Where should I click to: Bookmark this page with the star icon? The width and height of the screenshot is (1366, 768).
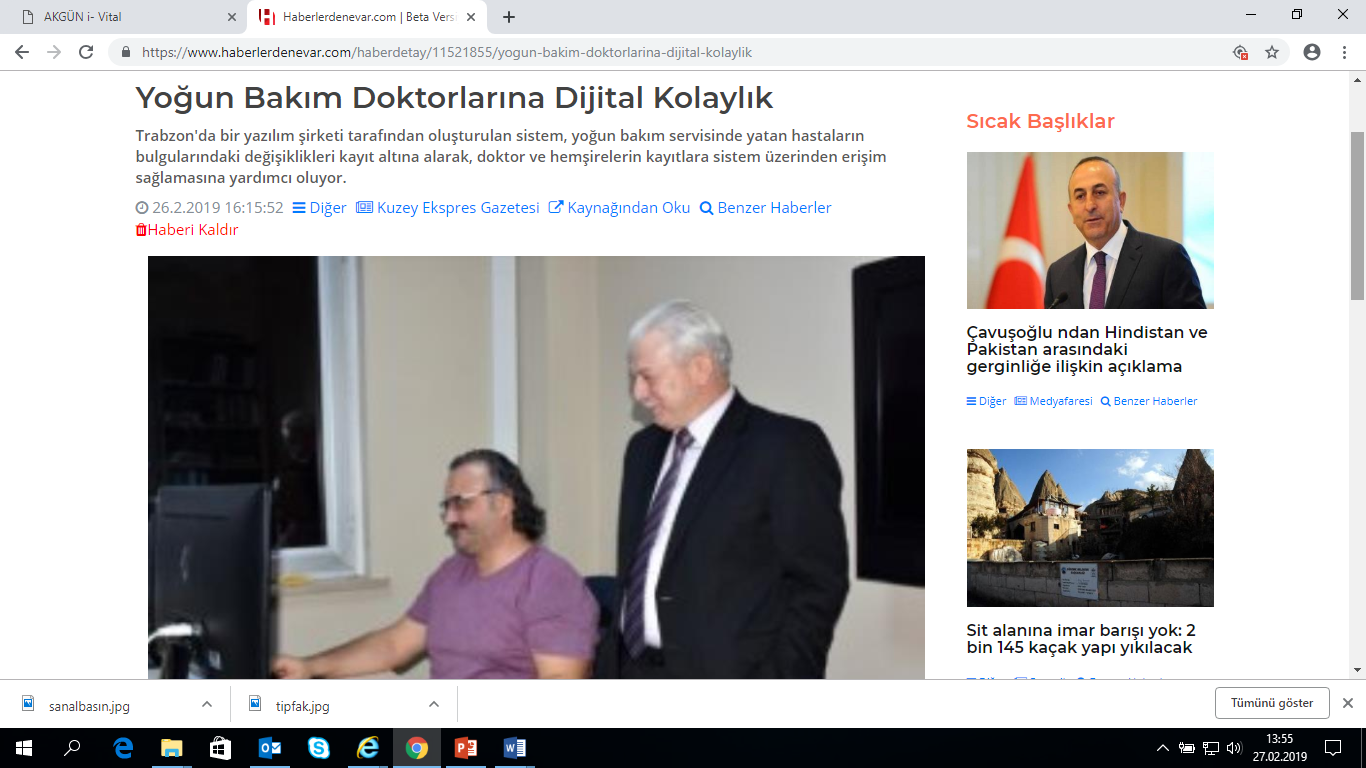pos(1272,52)
